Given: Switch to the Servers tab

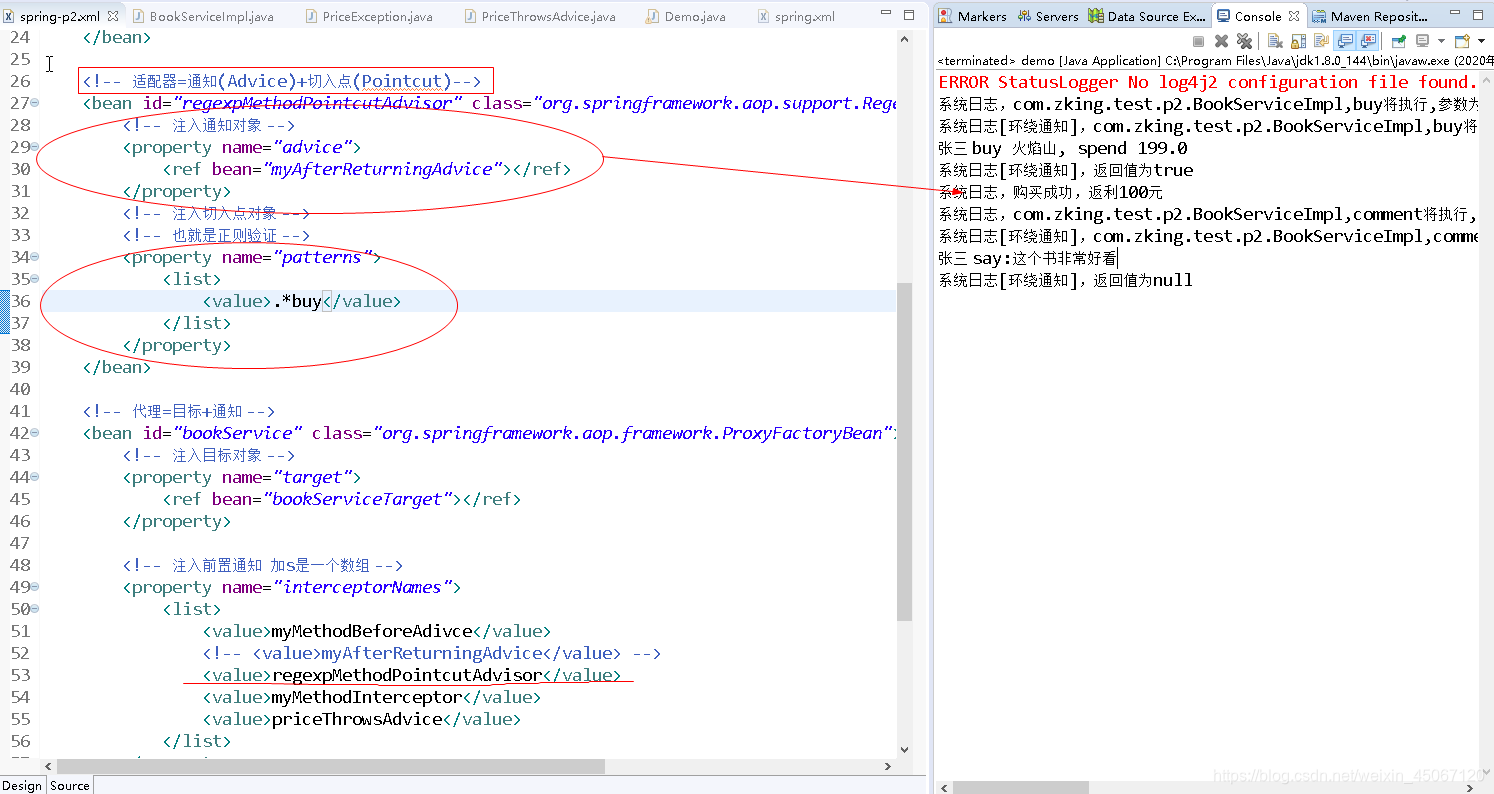Looking at the screenshot, I should point(1048,16).
